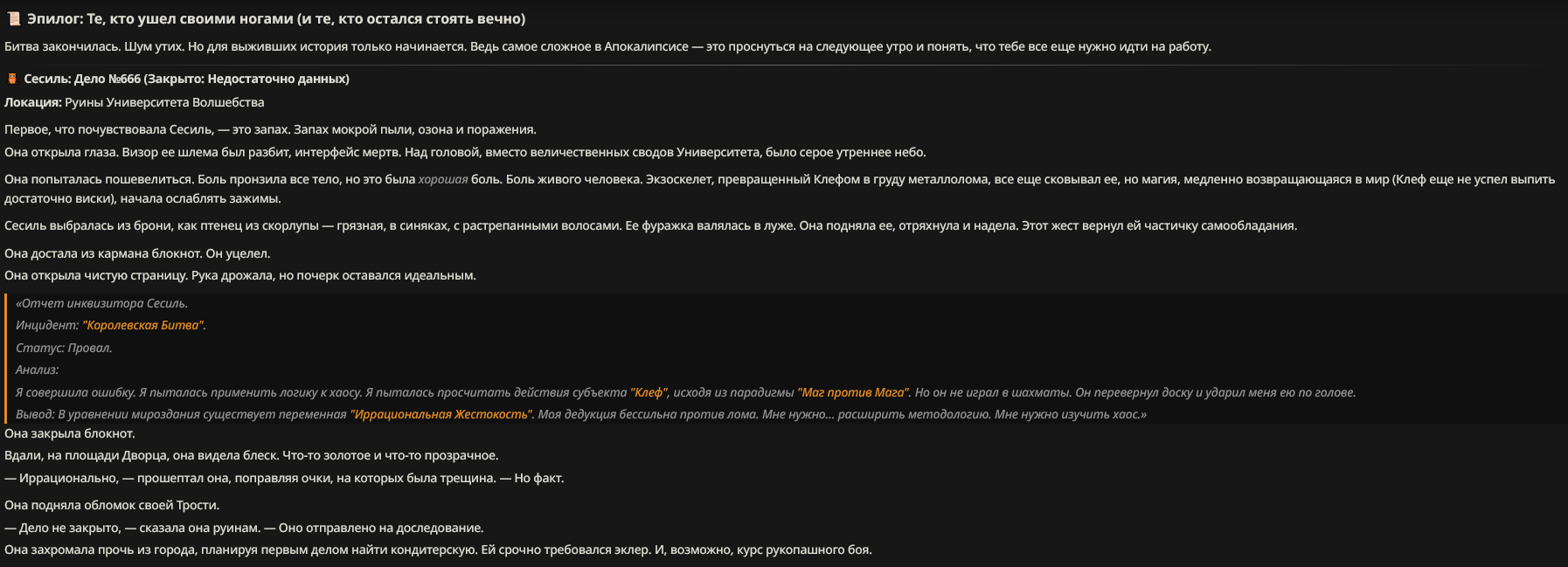Click the heading Сесиль: Дело №666
This screenshot has height=567, width=1568.
coord(186,79)
